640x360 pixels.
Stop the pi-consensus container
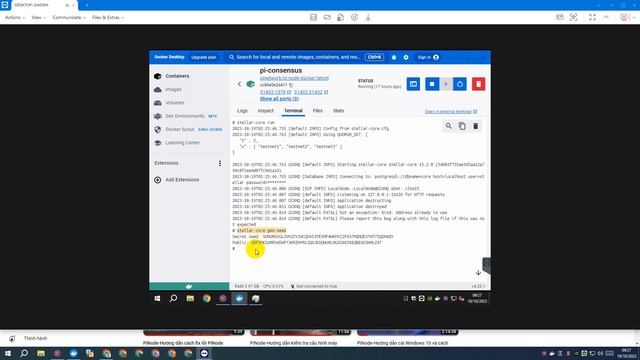[432, 84]
